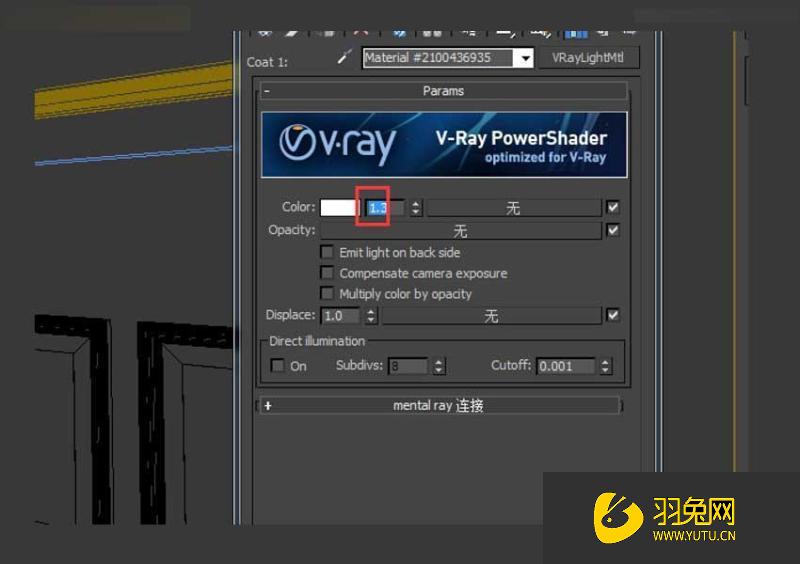Pick material from object with eyedropper
Screen dimensions: 800x564
pos(345,57)
